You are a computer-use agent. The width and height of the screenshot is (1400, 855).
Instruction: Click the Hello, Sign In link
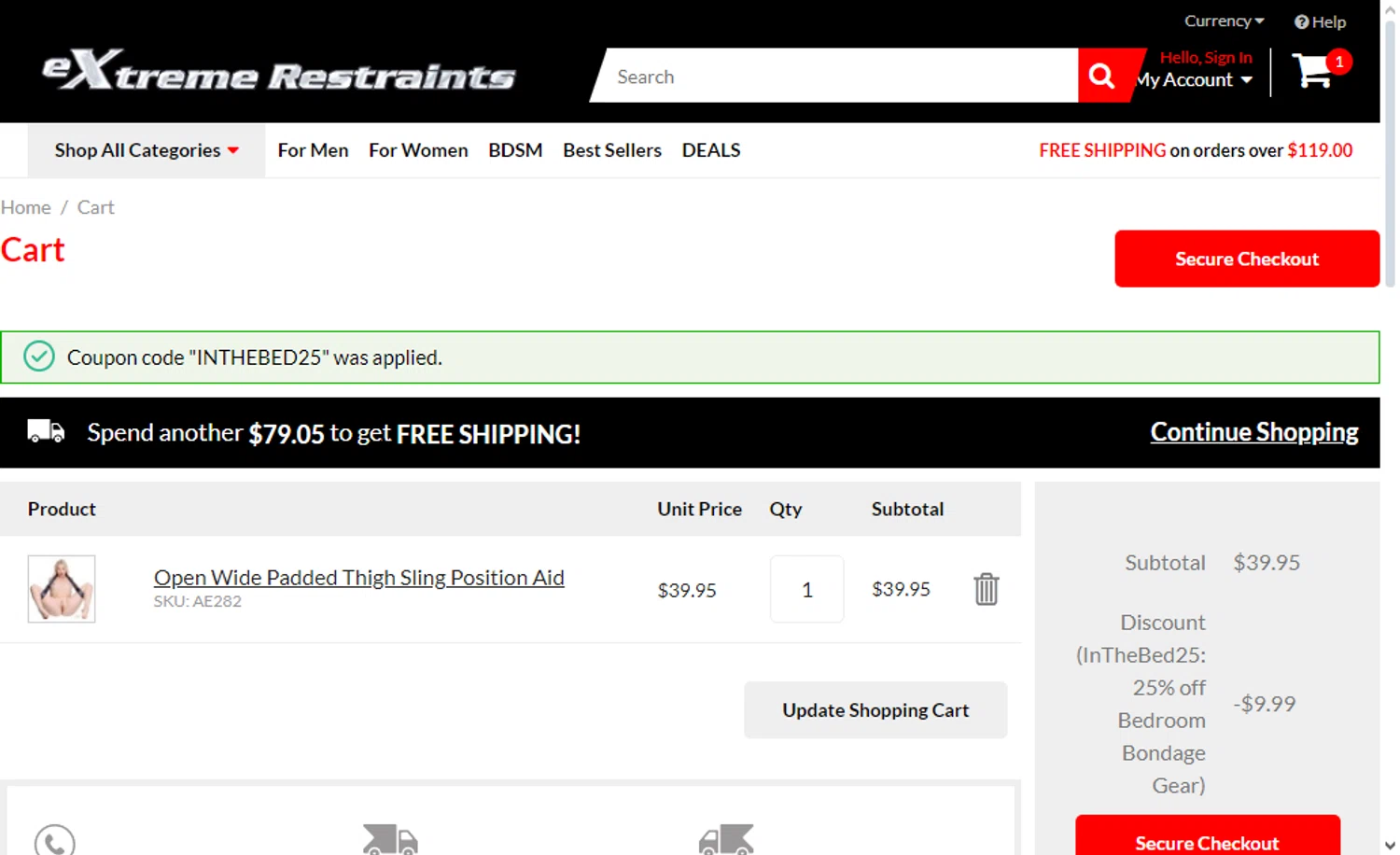point(1206,57)
